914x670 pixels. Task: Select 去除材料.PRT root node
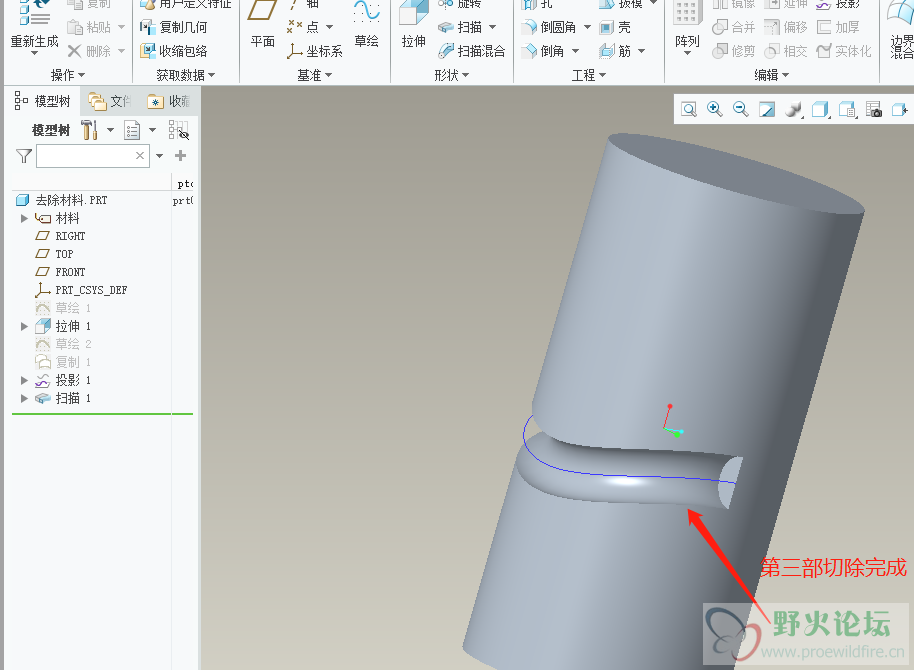coord(62,201)
